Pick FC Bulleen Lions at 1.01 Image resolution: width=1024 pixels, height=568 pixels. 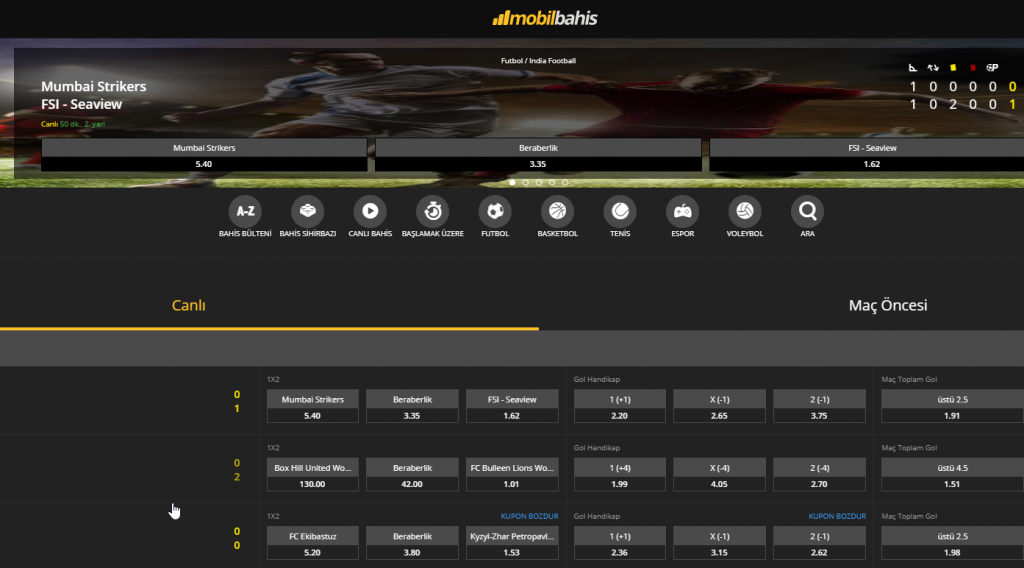click(512, 475)
